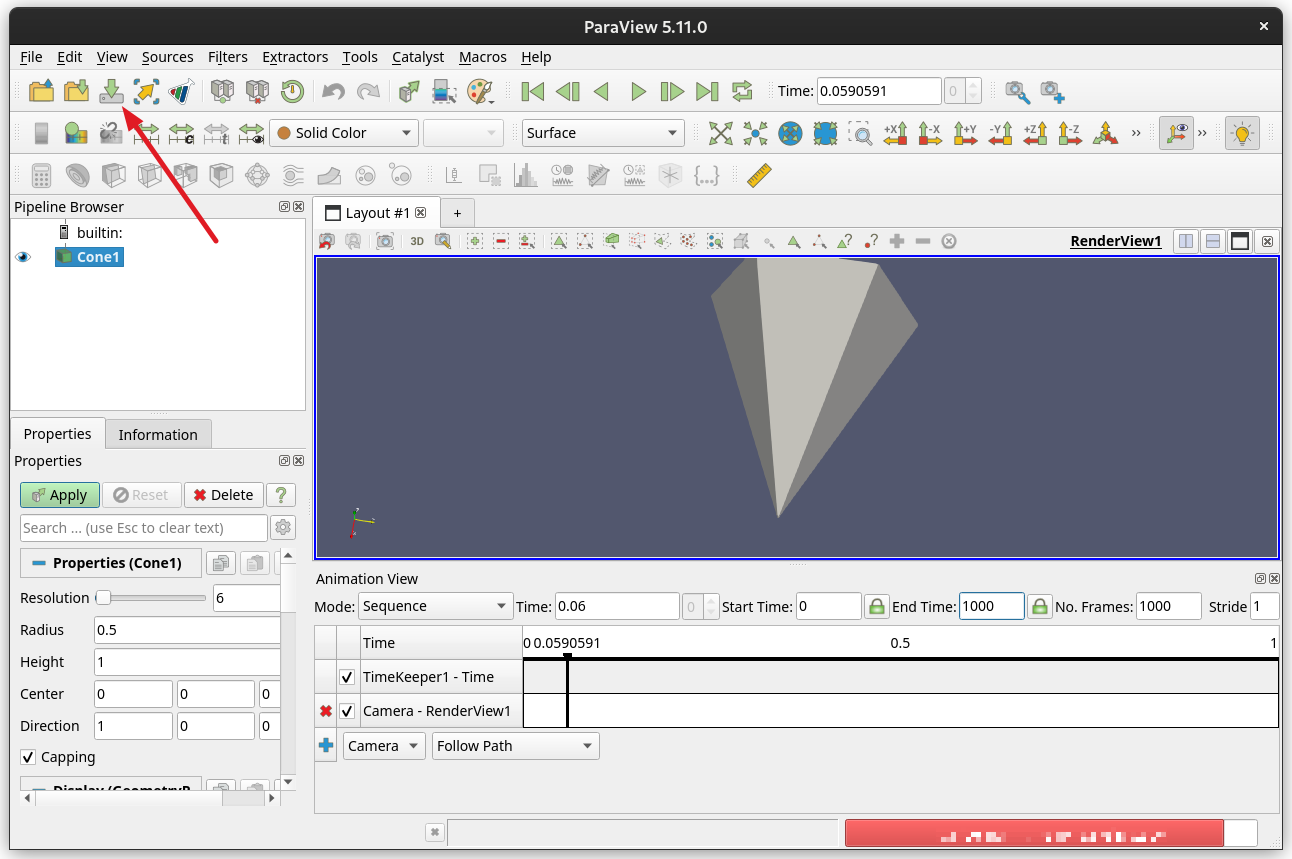Open the Sources menu
Screen dimensions: 1292x859
click(168, 57)
